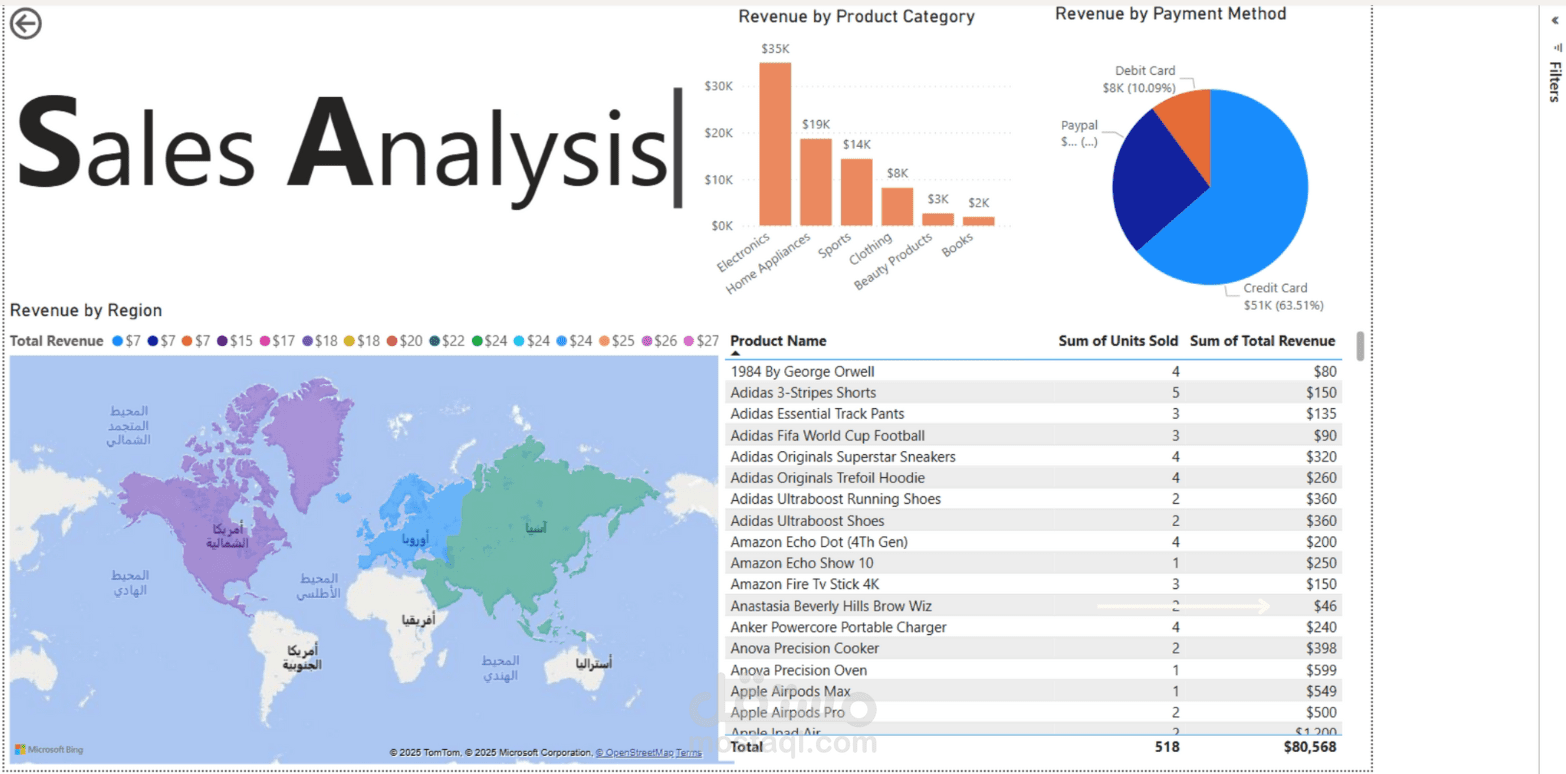Viewport: 1566px width, 774px height.
Task: Click the Revenue by Product Category title
Action: (x=856, y=17)
